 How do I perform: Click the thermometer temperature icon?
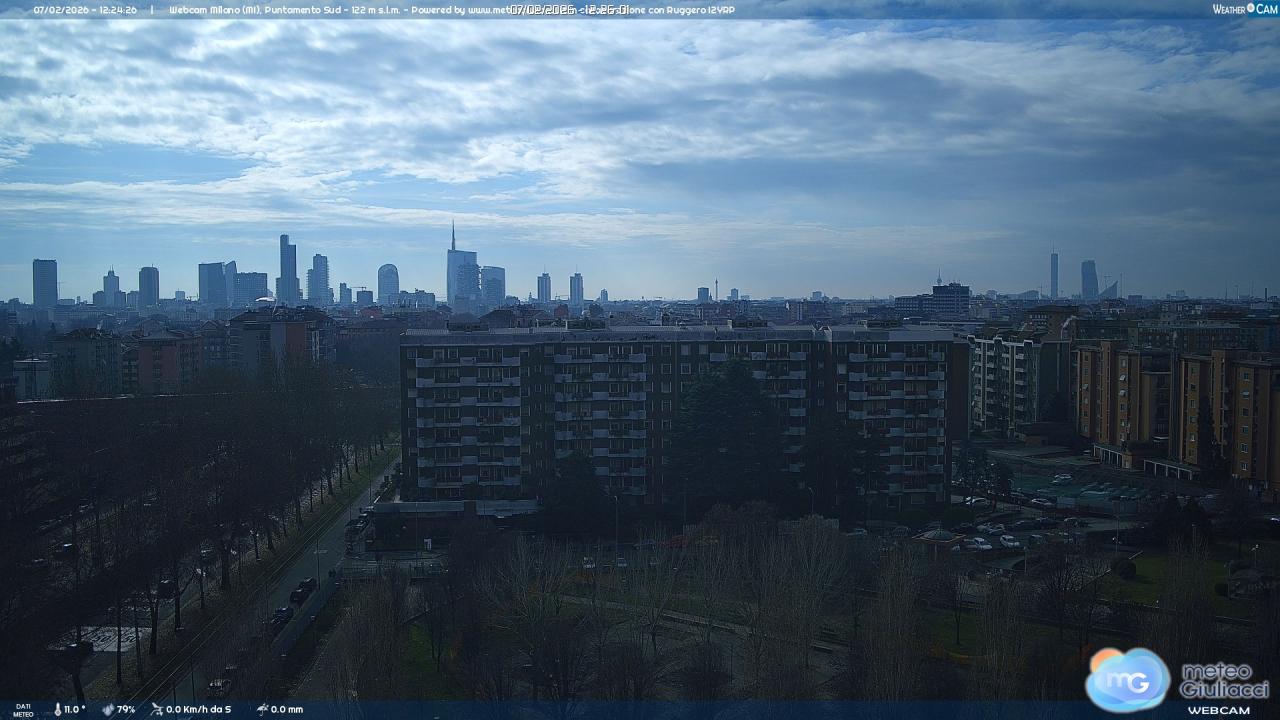pos(57,709)
